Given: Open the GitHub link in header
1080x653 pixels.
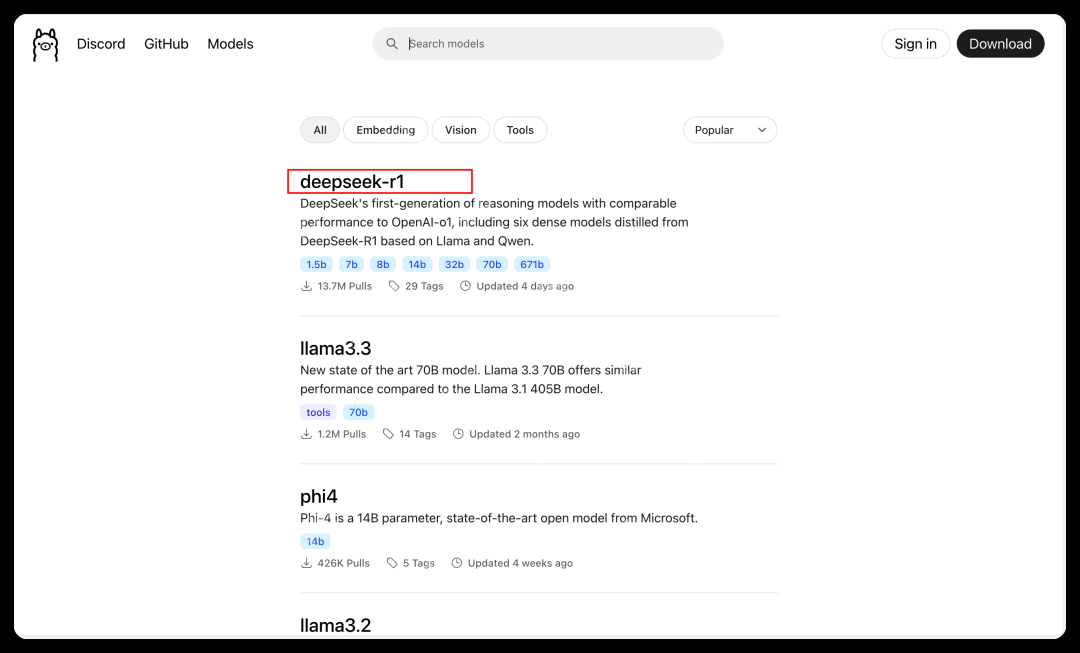Looking at the screenshot, I should [x=166, y=44].
